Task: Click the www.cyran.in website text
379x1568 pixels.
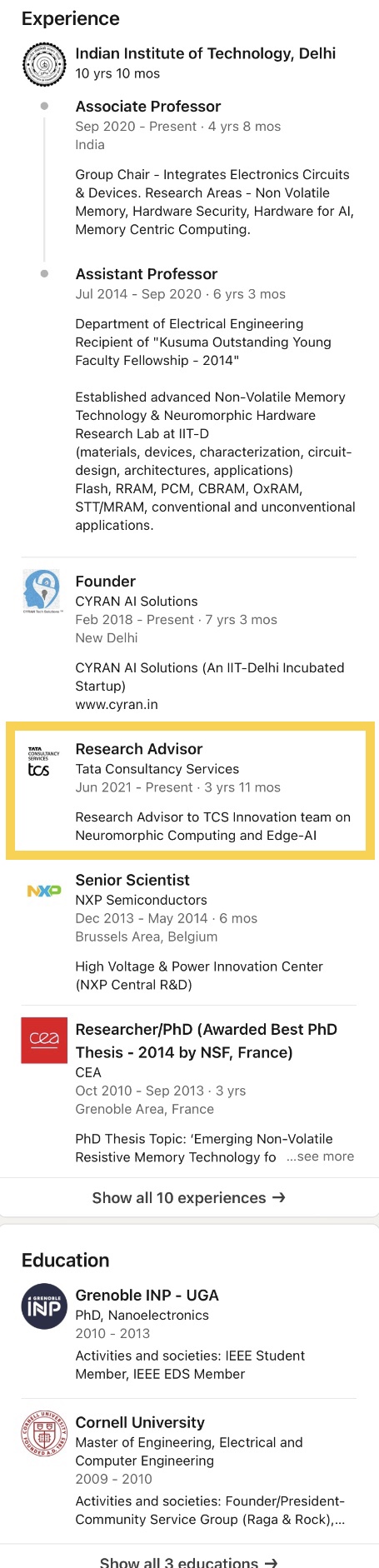Action: [117, 704]
